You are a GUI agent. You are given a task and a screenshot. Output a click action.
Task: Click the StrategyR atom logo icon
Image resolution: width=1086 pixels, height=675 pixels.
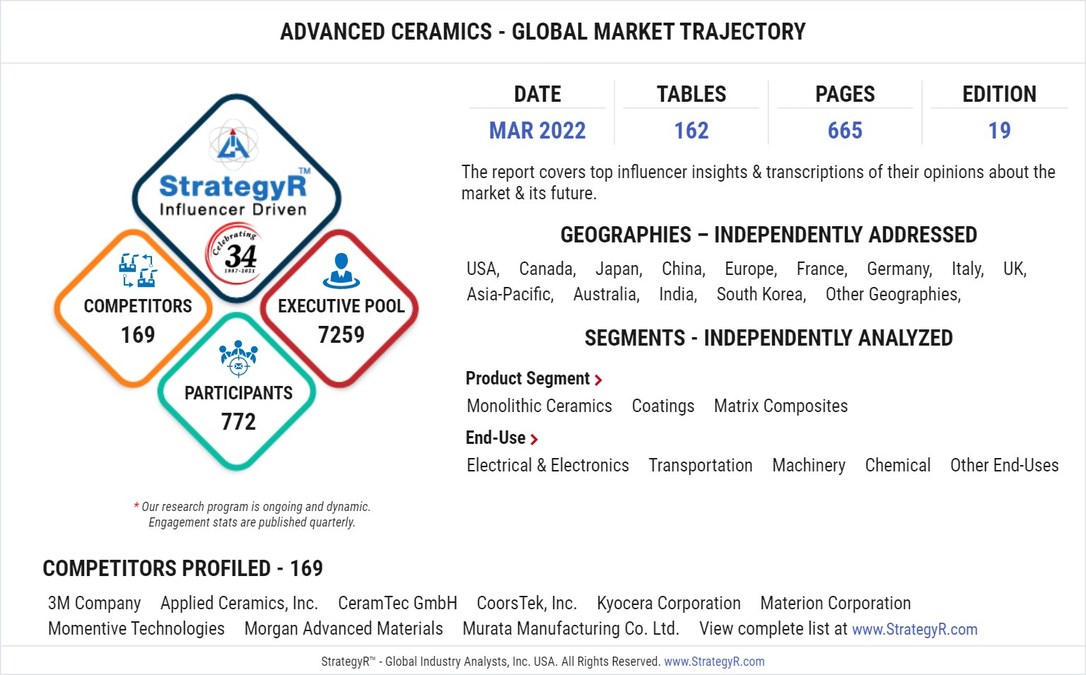tap(233, 144)
